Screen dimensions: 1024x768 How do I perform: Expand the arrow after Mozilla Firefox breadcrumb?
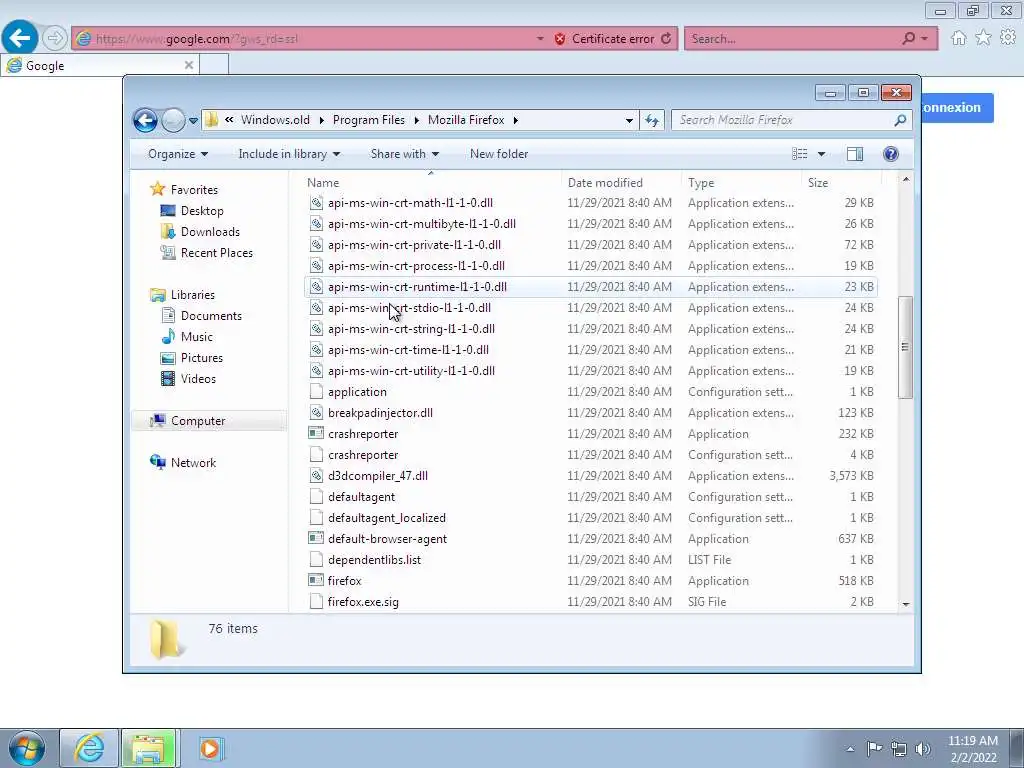click(x=516, y=120)
